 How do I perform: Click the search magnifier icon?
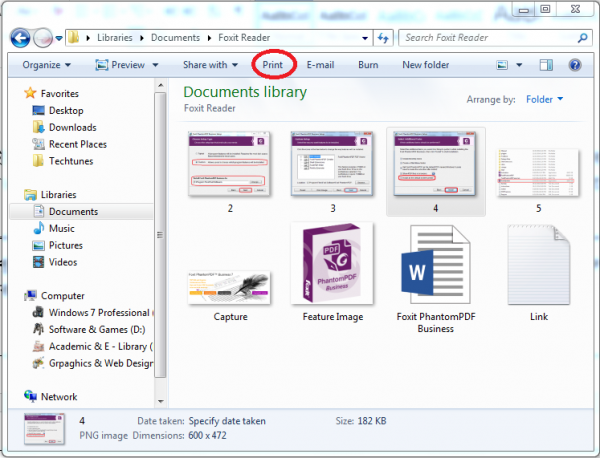coord(582,38)
